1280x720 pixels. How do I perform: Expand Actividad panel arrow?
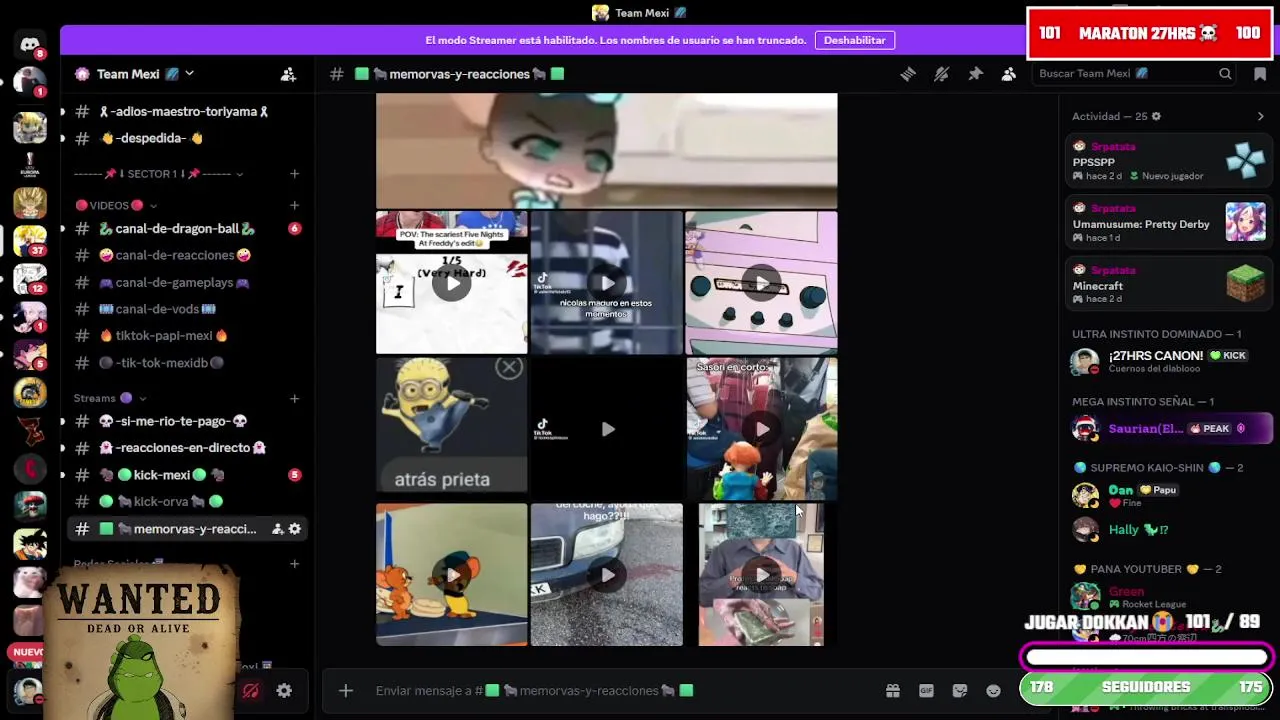[1260, 116]
